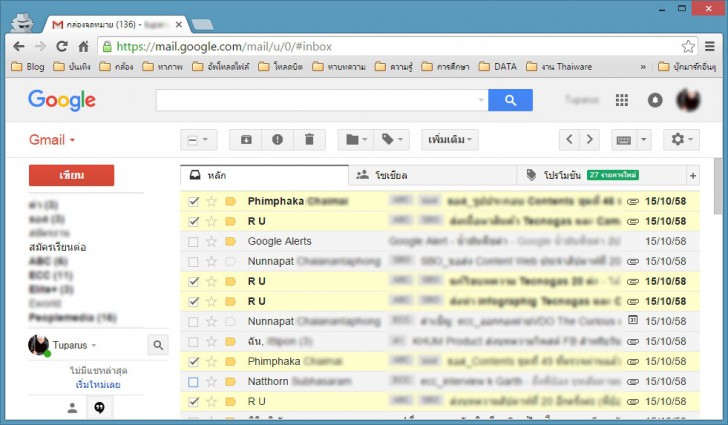Report spam with exclamation icon
Viewport: 728px width, 425px height.
click(278, 139)
